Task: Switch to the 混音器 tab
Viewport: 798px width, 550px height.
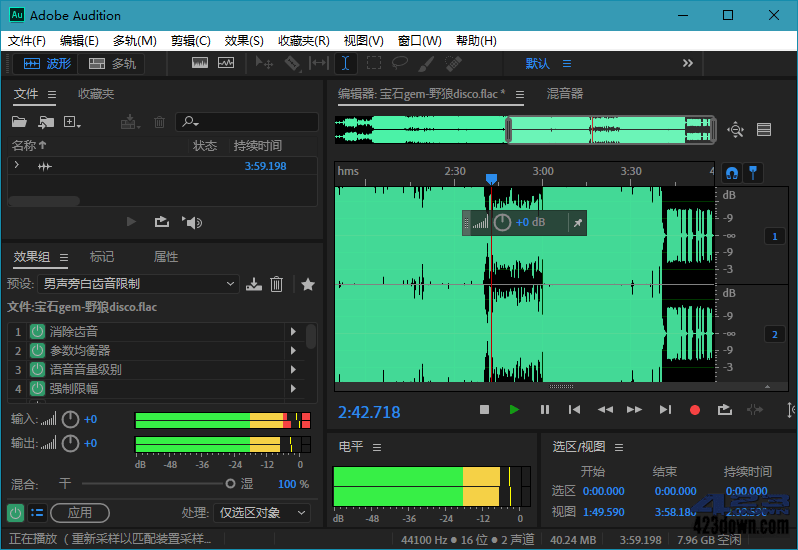Action: coord(564,93)
